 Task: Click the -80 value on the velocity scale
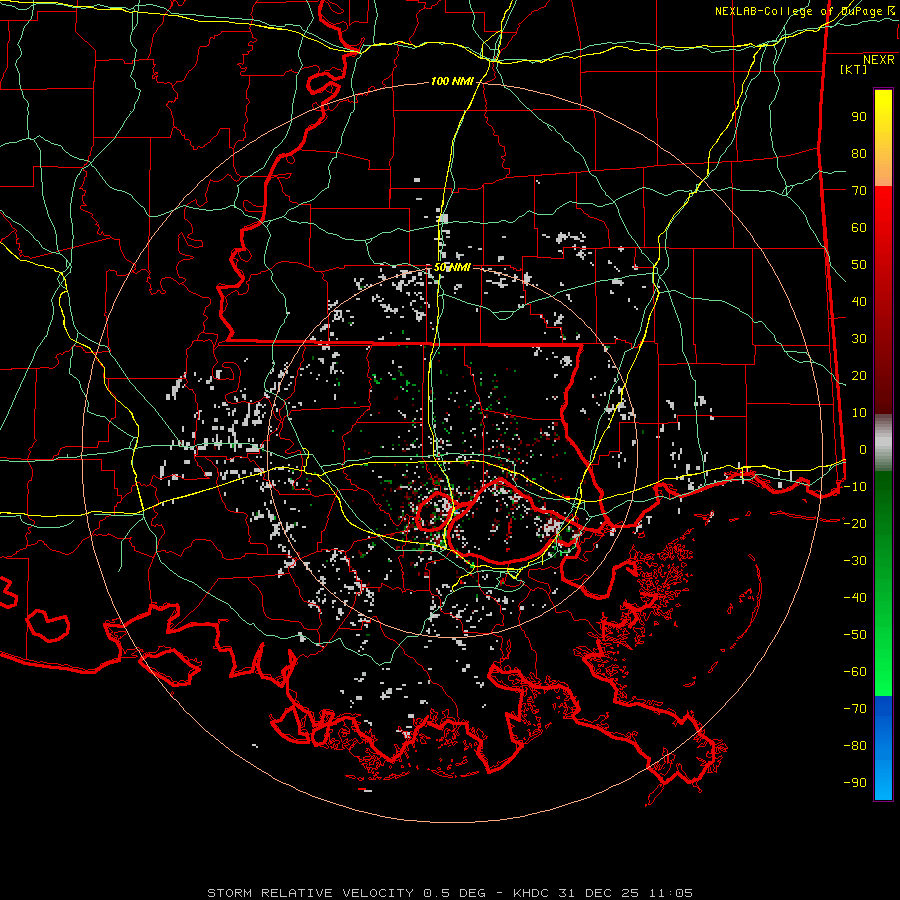(x=855, y=746)
